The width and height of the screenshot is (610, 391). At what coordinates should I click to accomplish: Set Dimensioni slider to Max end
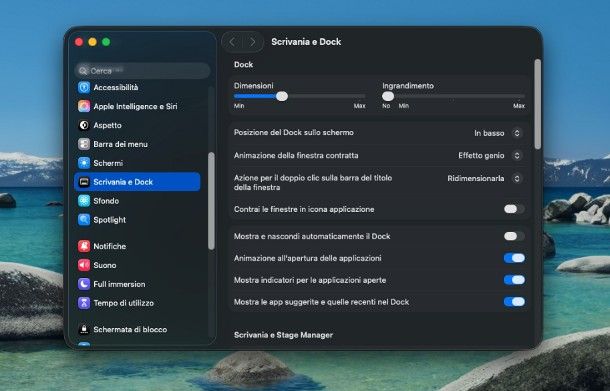coord(364,96)
